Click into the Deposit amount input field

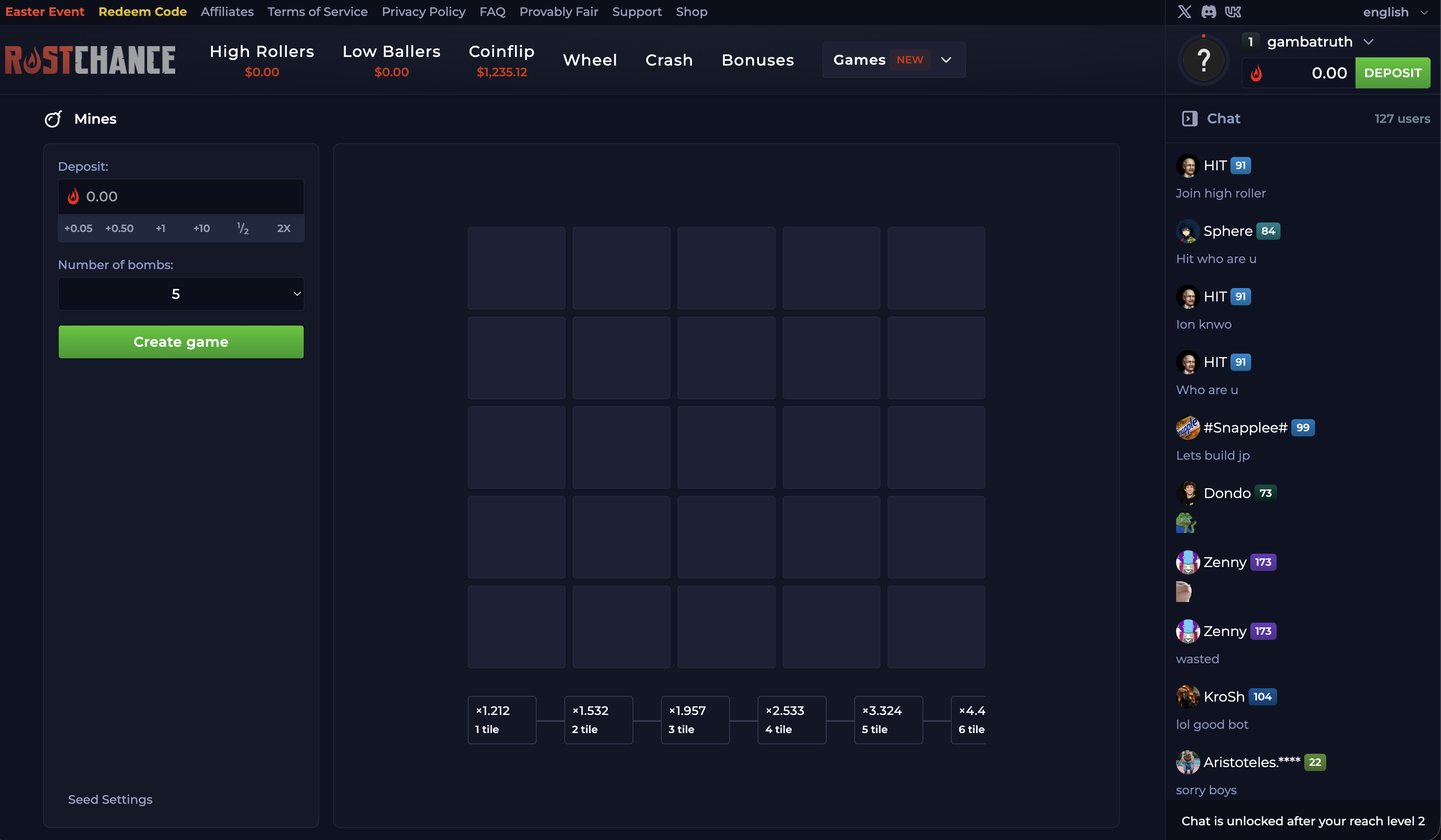(x=181, y=197)
